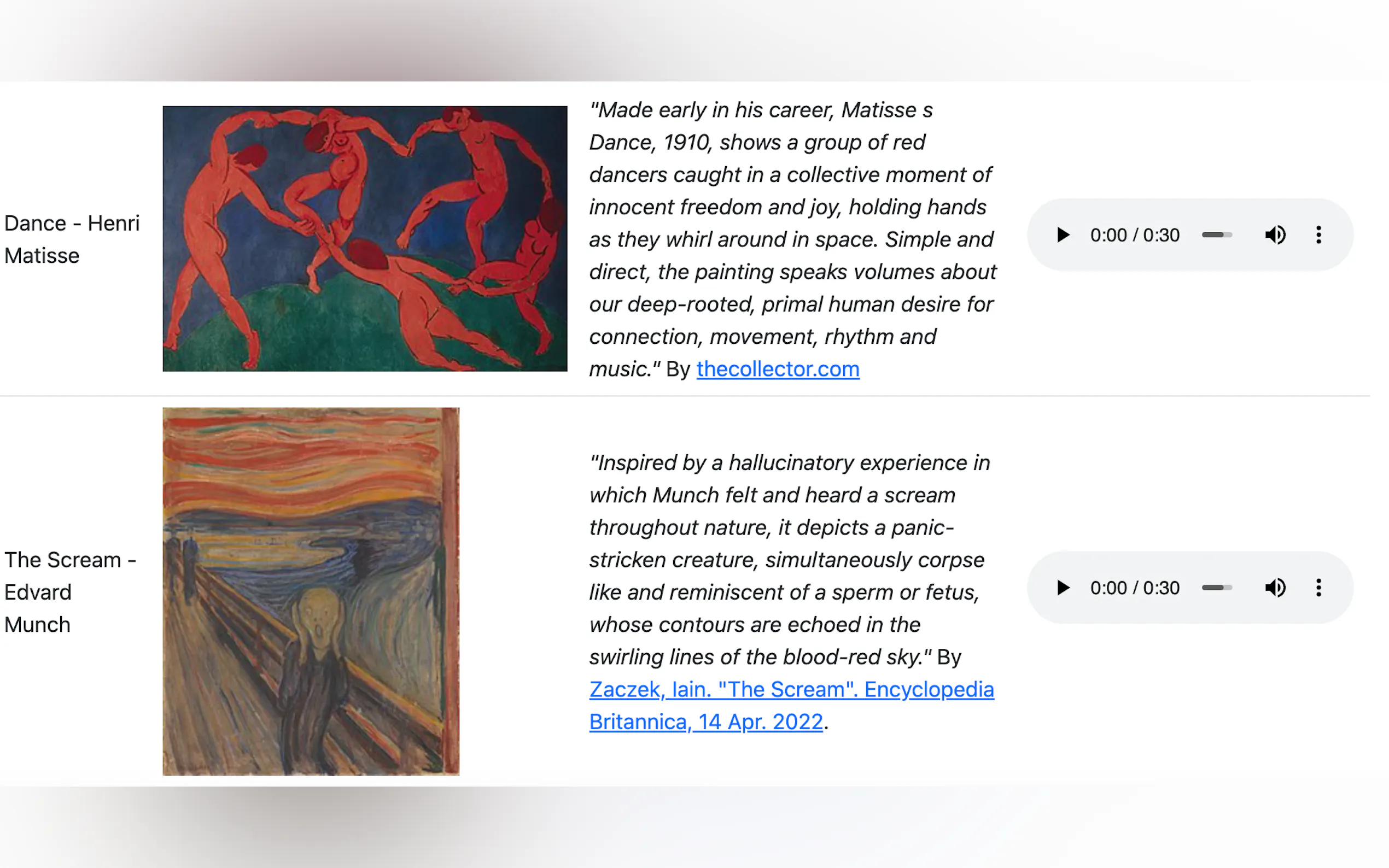Click The Scream audio seek bar
This screenshot has height=868, width=1389.
[1217, 587]
